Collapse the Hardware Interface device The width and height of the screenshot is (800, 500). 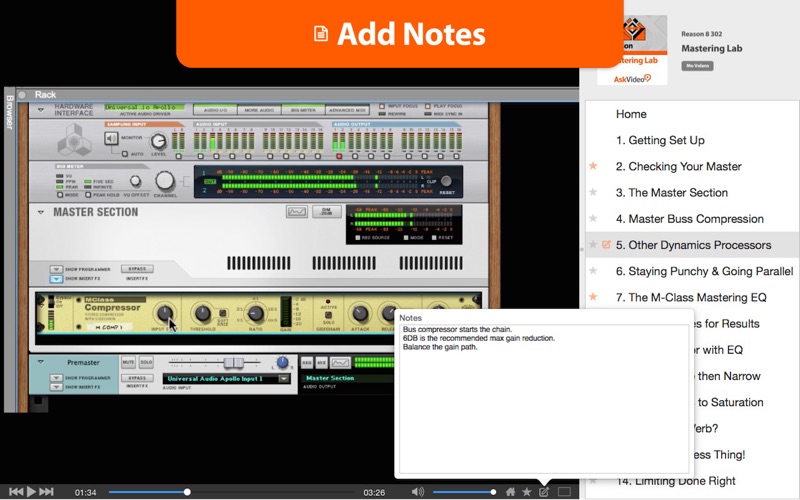(x=40, y=110)
